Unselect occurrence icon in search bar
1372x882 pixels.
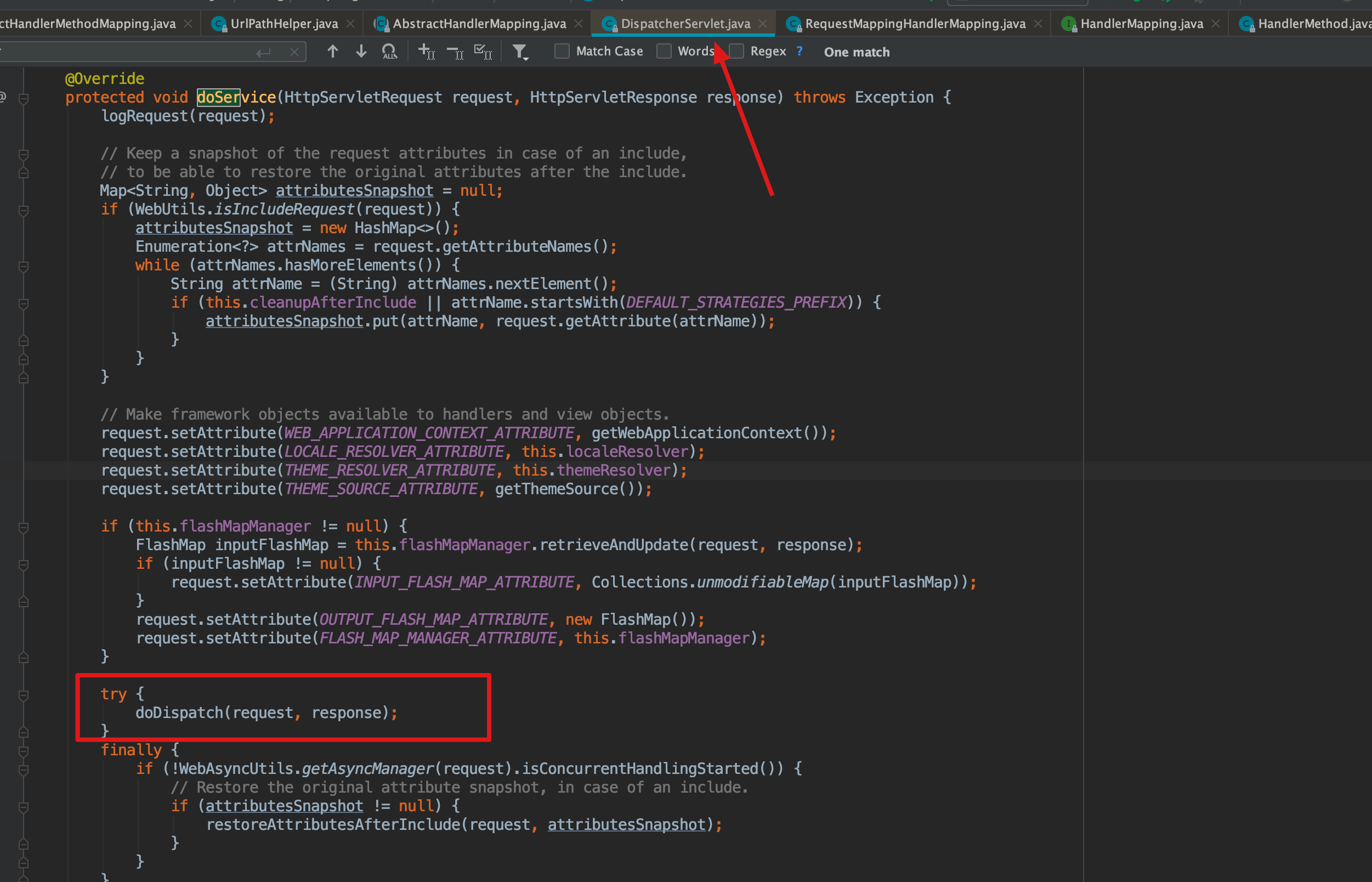pos(455,53)
